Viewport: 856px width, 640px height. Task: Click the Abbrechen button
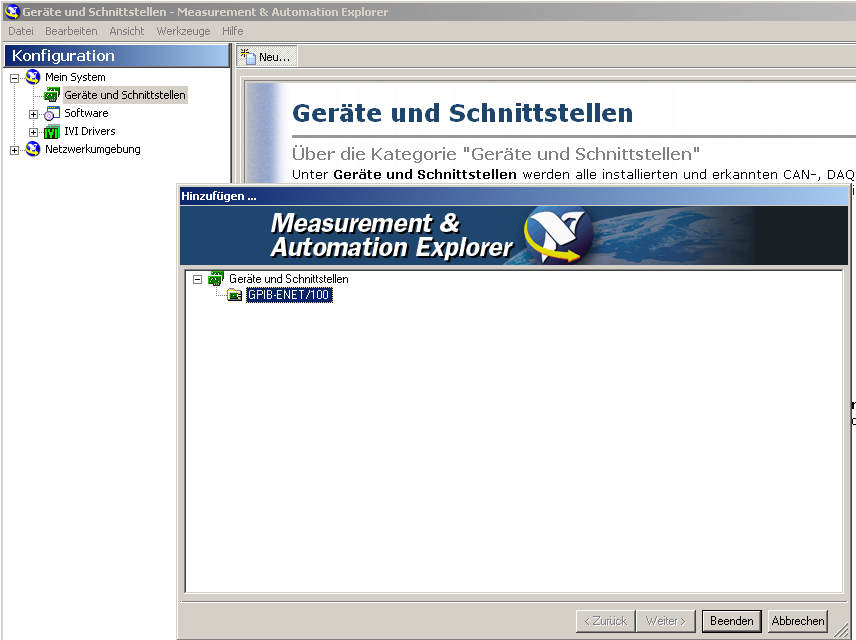pos(798,621)
